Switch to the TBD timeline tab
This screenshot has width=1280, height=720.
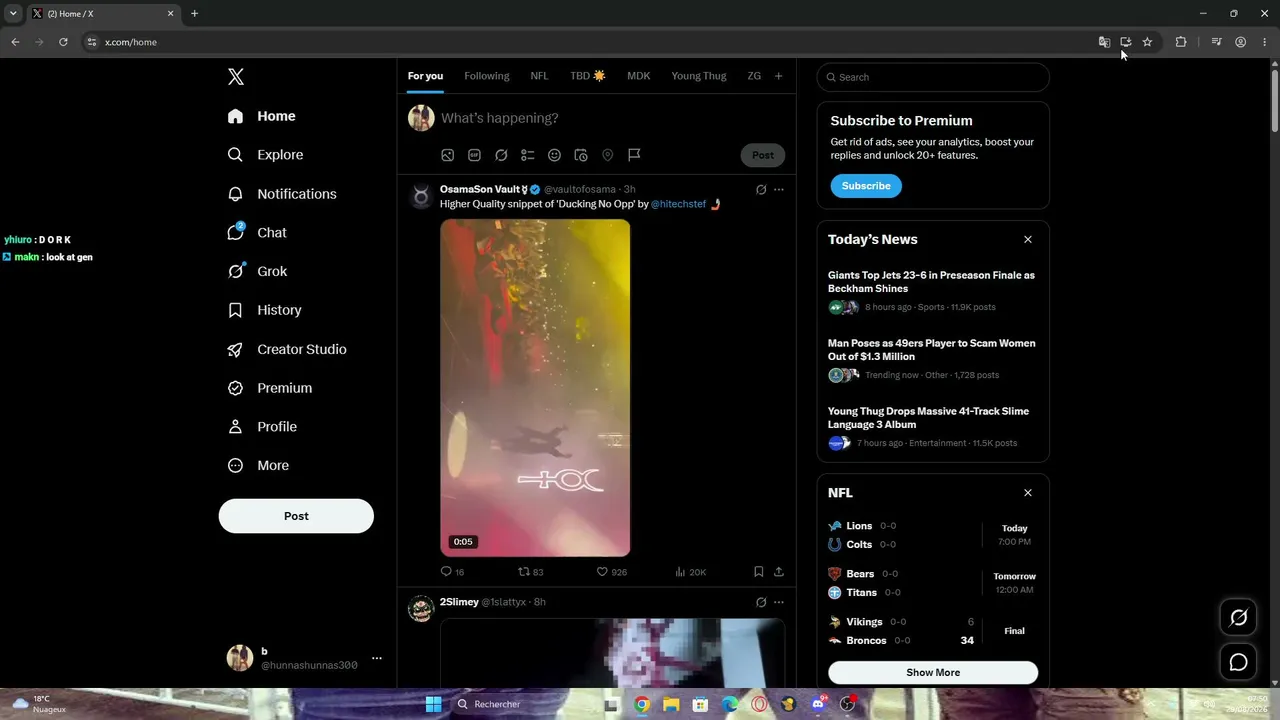click(588, 76)
